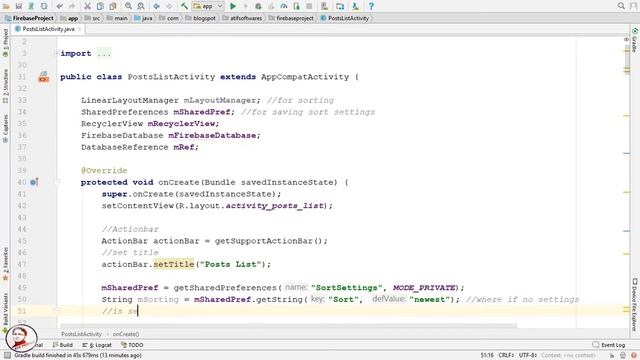Click the Debug app bug icon

click(x=258, y=6)
